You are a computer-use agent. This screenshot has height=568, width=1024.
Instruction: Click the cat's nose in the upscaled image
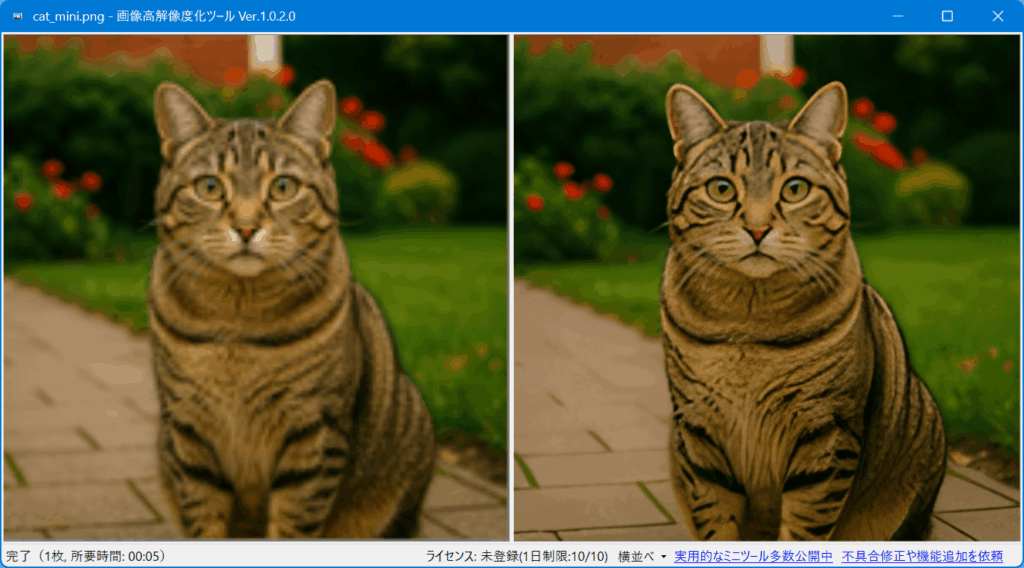[x=758, y=234]
